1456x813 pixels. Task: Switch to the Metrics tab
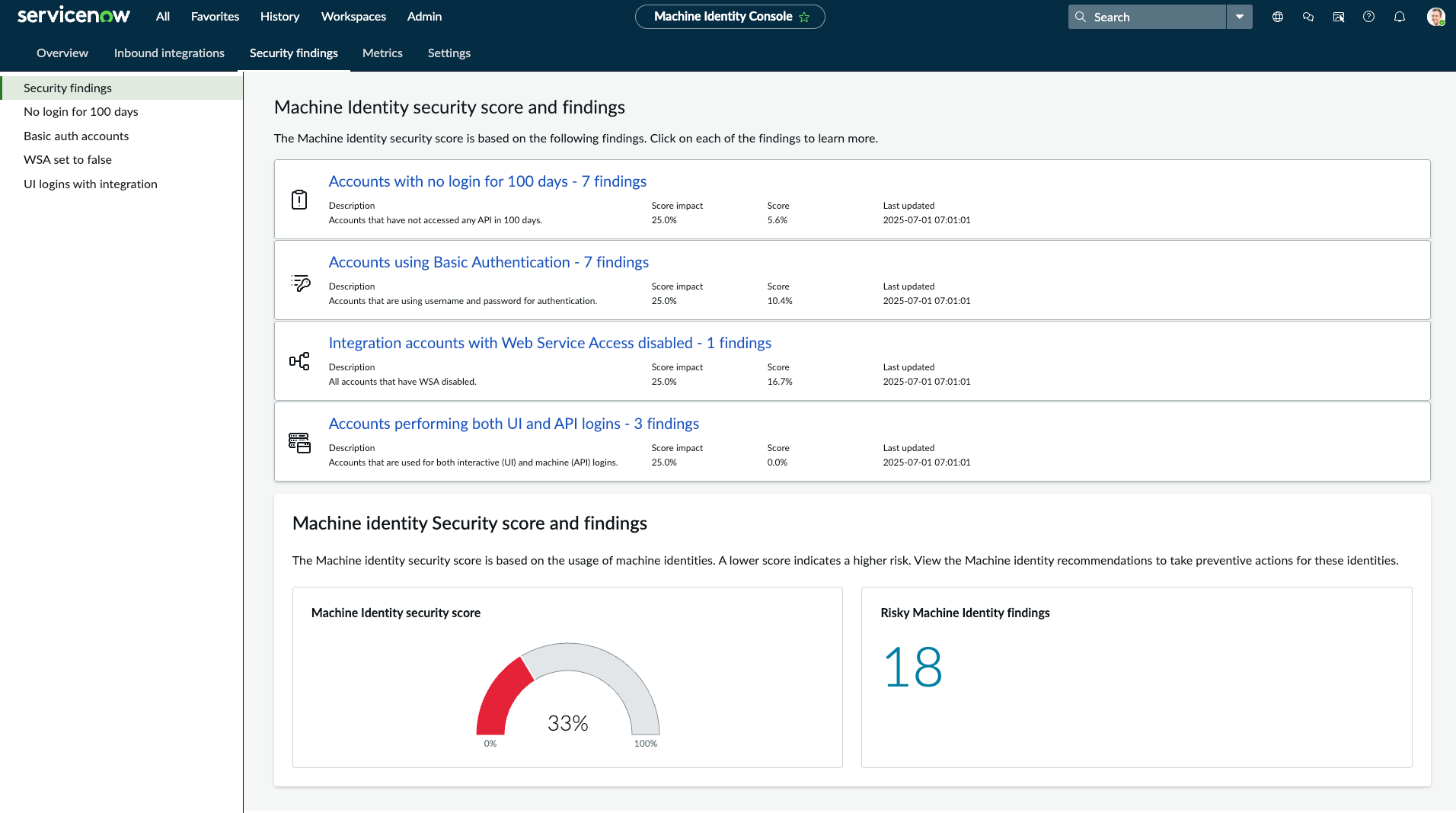(382, 53)
